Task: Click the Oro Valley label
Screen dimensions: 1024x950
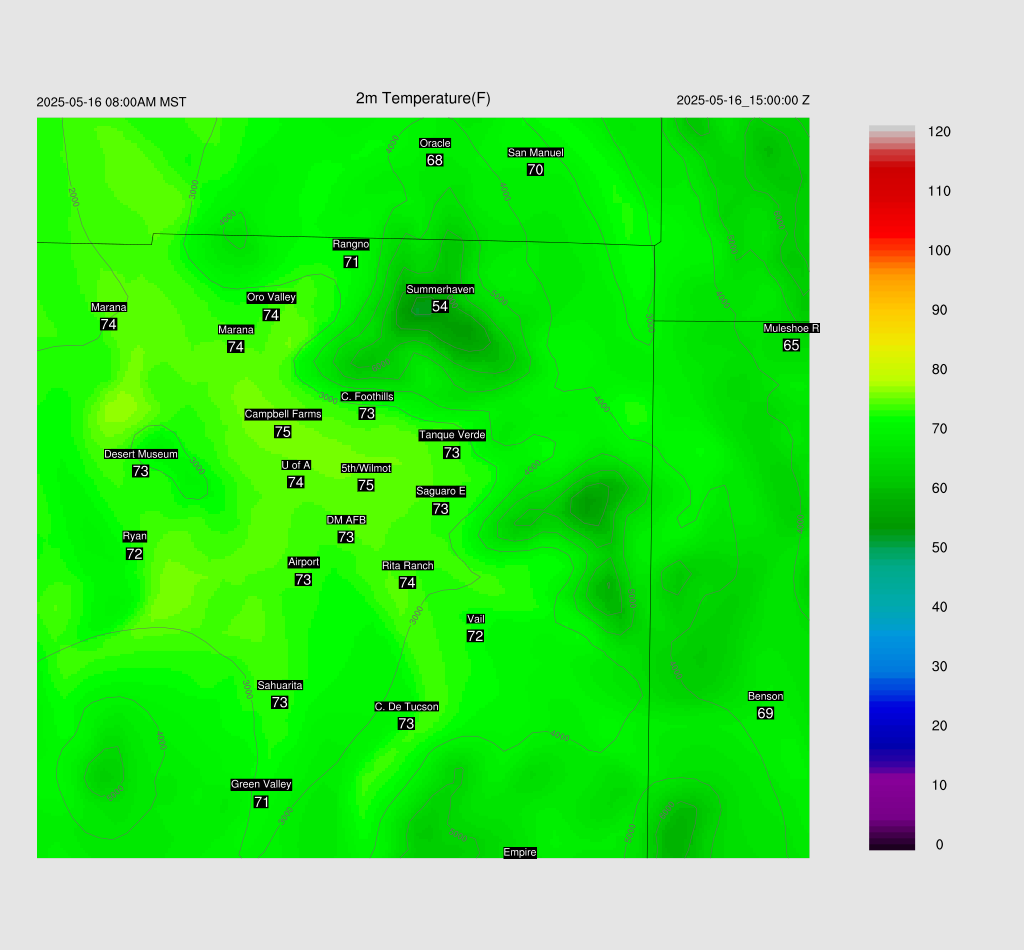Action: coord(271,297)
